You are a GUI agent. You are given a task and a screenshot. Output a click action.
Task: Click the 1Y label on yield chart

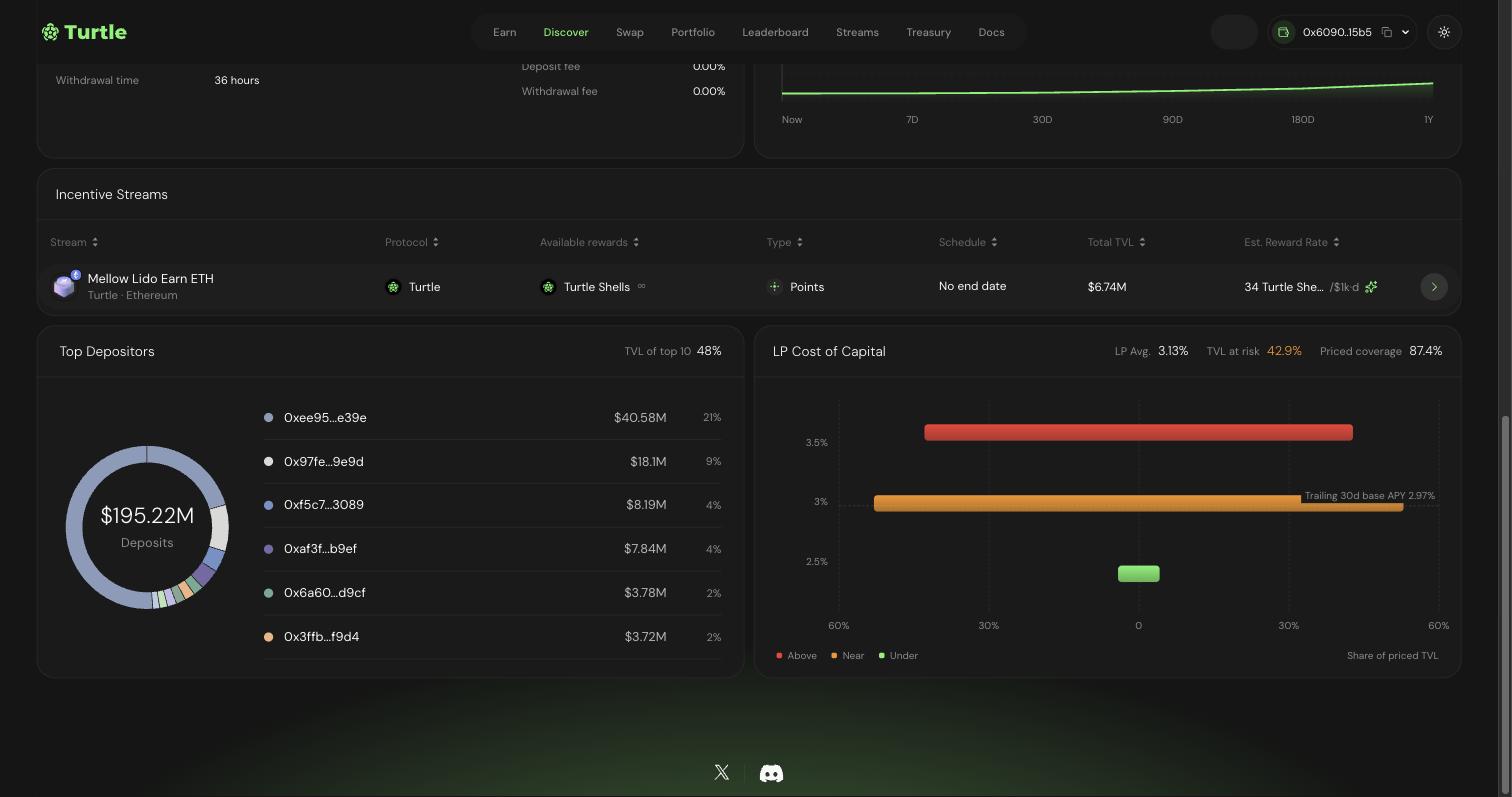coord(1428,119)
